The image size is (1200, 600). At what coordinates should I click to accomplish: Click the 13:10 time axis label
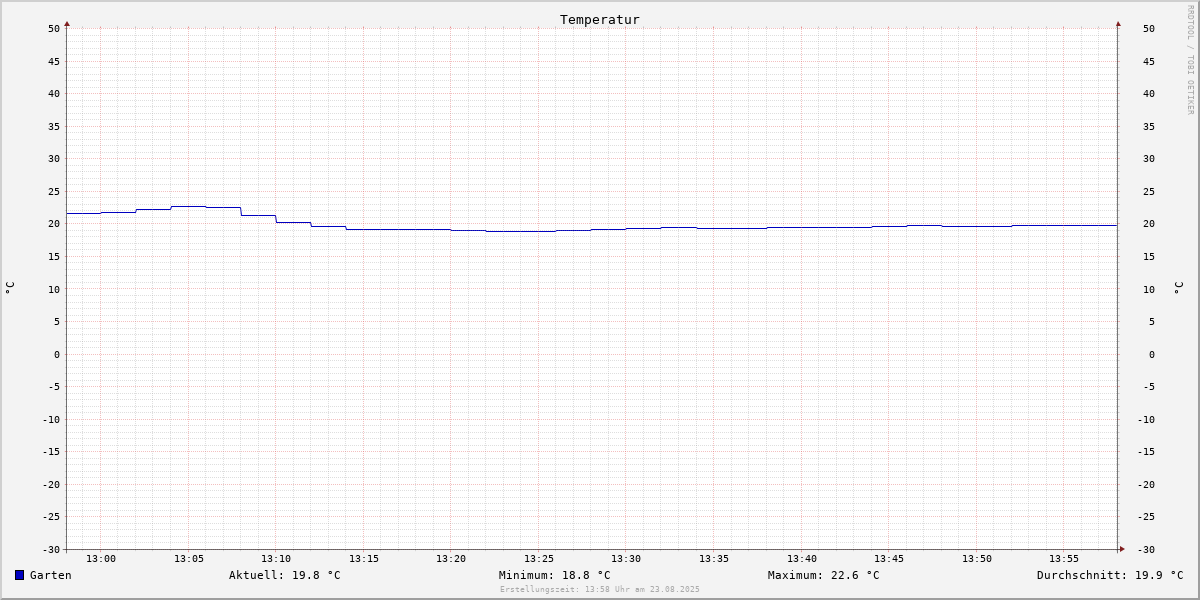276,559
